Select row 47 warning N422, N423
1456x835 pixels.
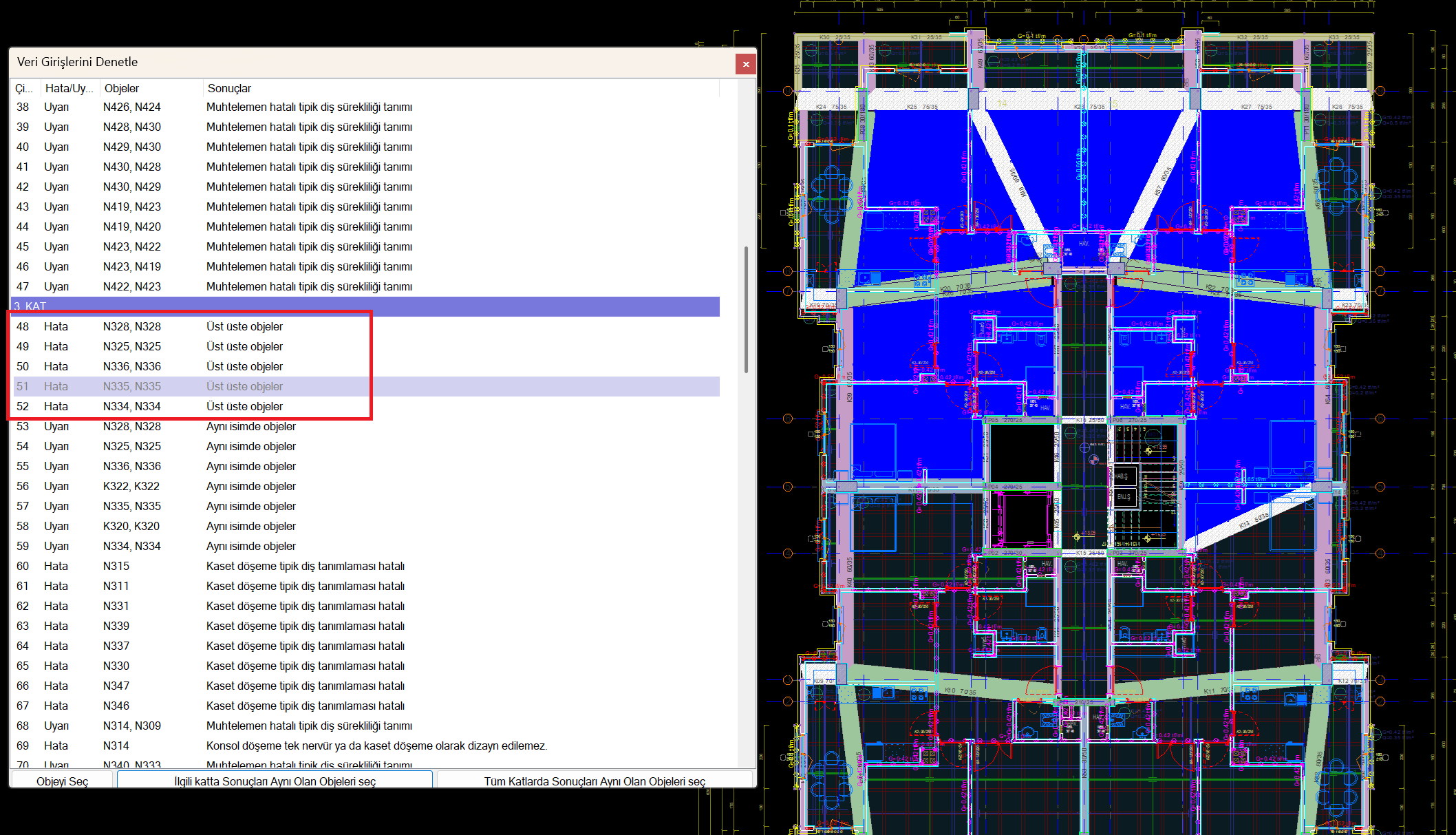pos(132,286)
